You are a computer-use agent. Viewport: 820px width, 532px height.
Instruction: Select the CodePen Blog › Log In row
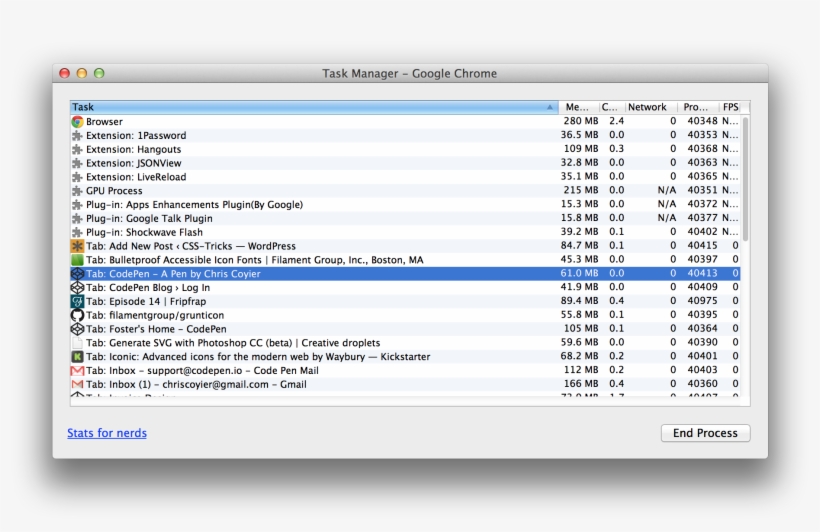(405, 287)
